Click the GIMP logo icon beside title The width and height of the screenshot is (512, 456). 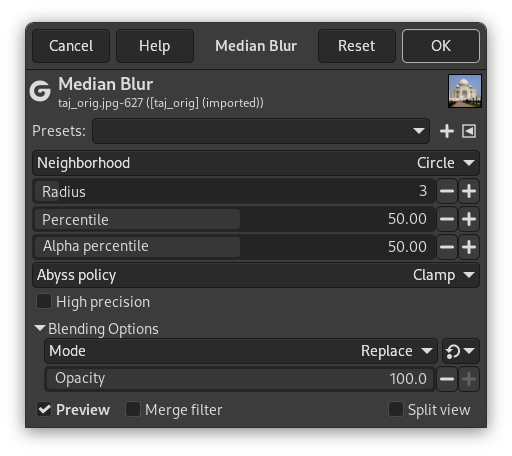coord(40,91)
